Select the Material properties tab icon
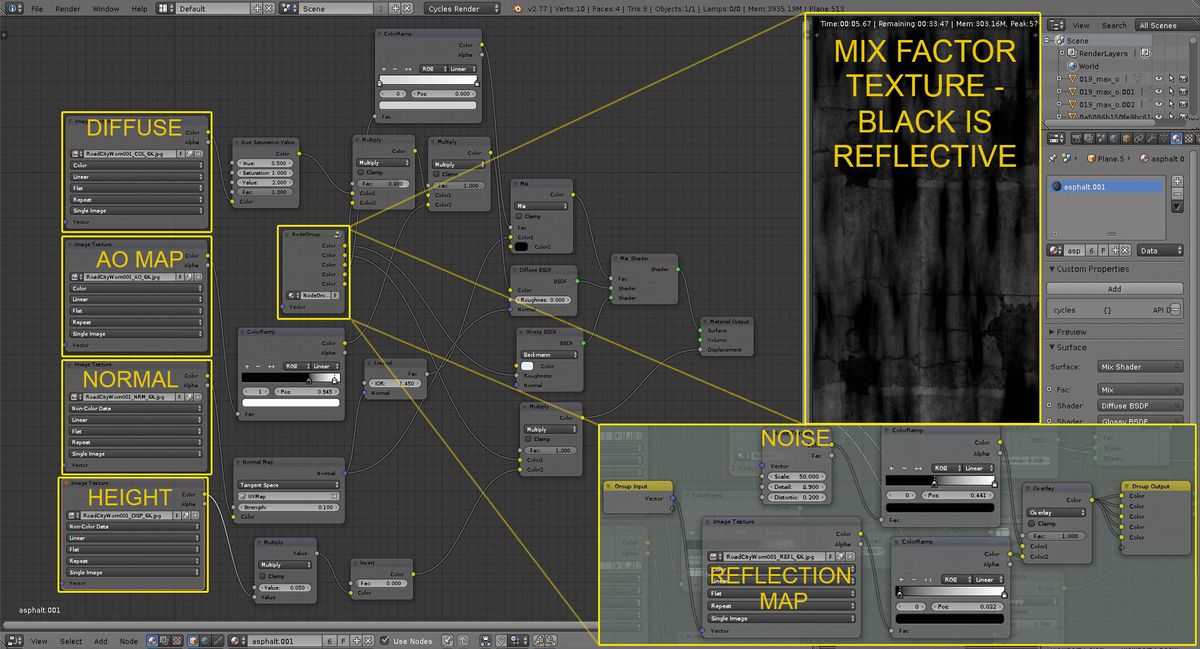The height and width of the screenshot is (649, 1200). tap(1174, 137)
